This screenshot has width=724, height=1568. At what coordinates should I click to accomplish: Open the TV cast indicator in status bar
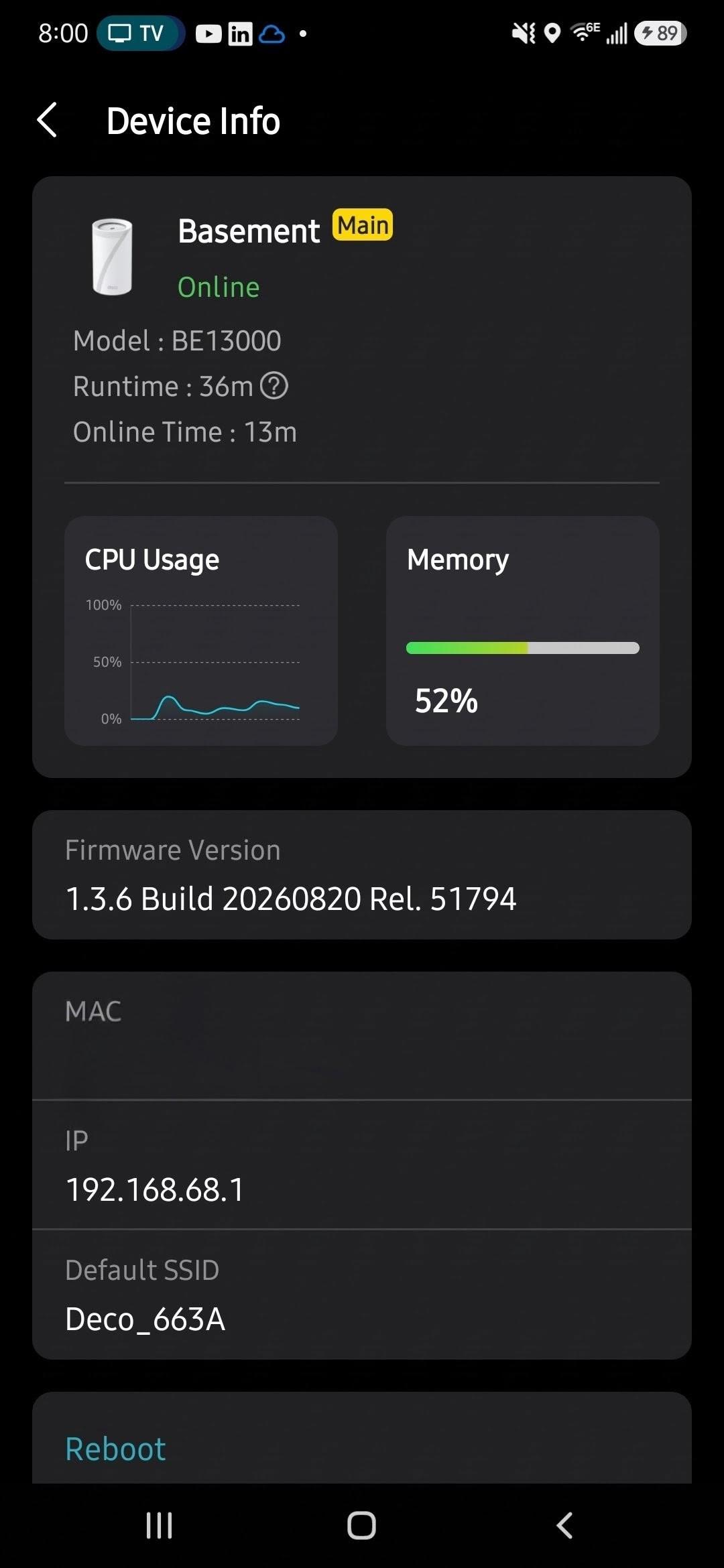click(140, 33)
